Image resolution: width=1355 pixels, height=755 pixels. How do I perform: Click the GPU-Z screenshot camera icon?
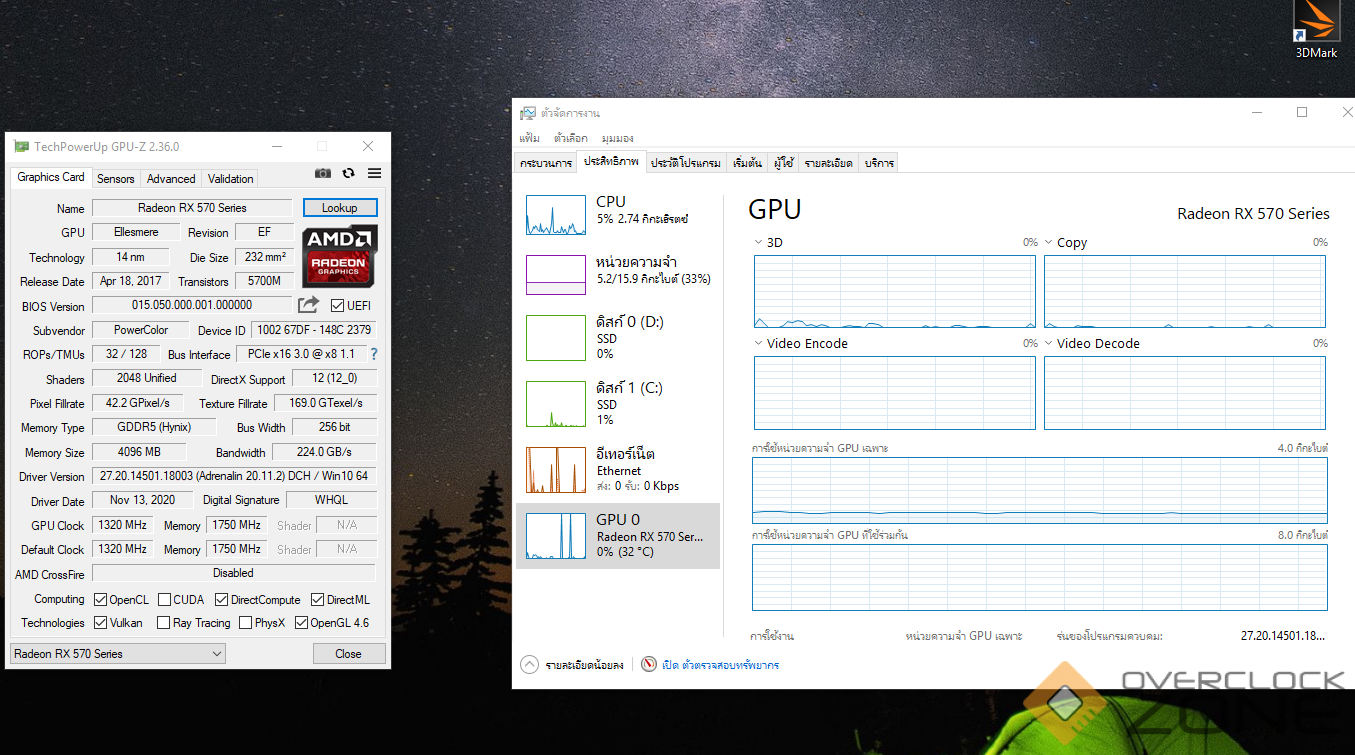coord(322,173)
